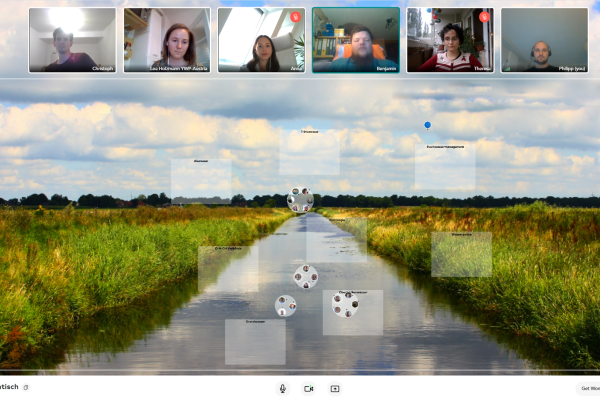
Task: Toggle the microphone in the bottom toolbar
Action: tap(283, 388)
